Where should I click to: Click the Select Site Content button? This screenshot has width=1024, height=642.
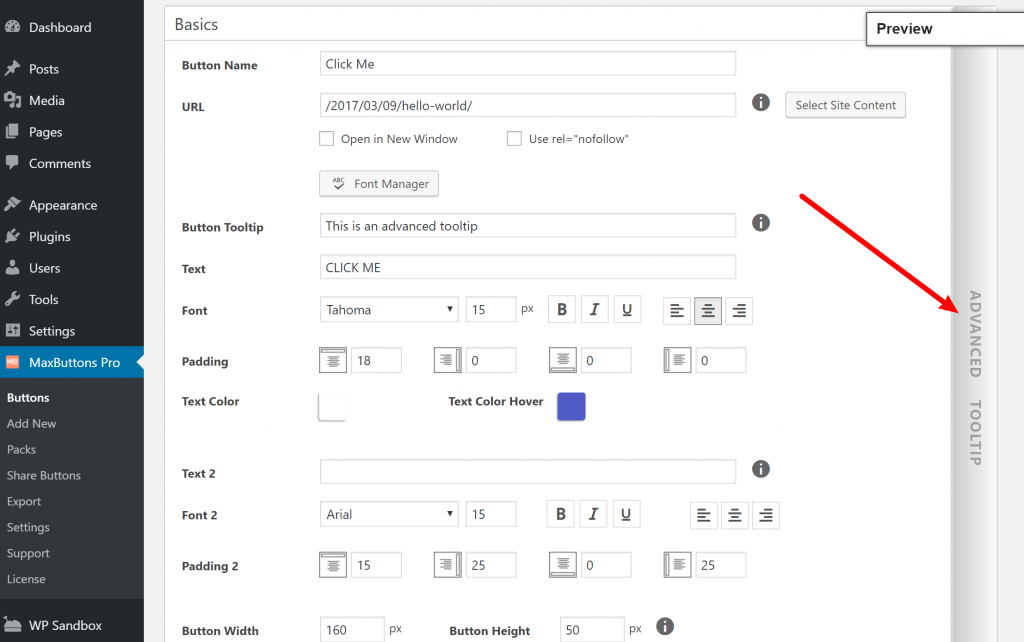click(x=845, y=104)
